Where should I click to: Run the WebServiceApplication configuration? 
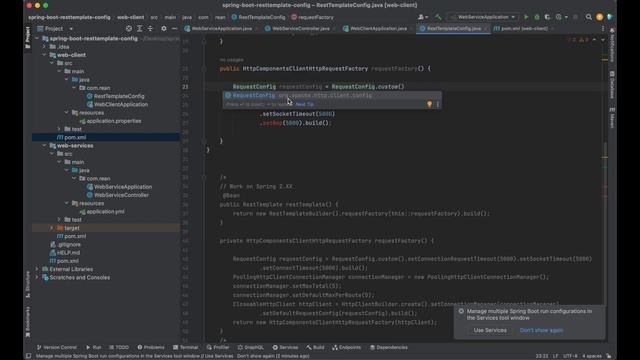tap(526, 17)
